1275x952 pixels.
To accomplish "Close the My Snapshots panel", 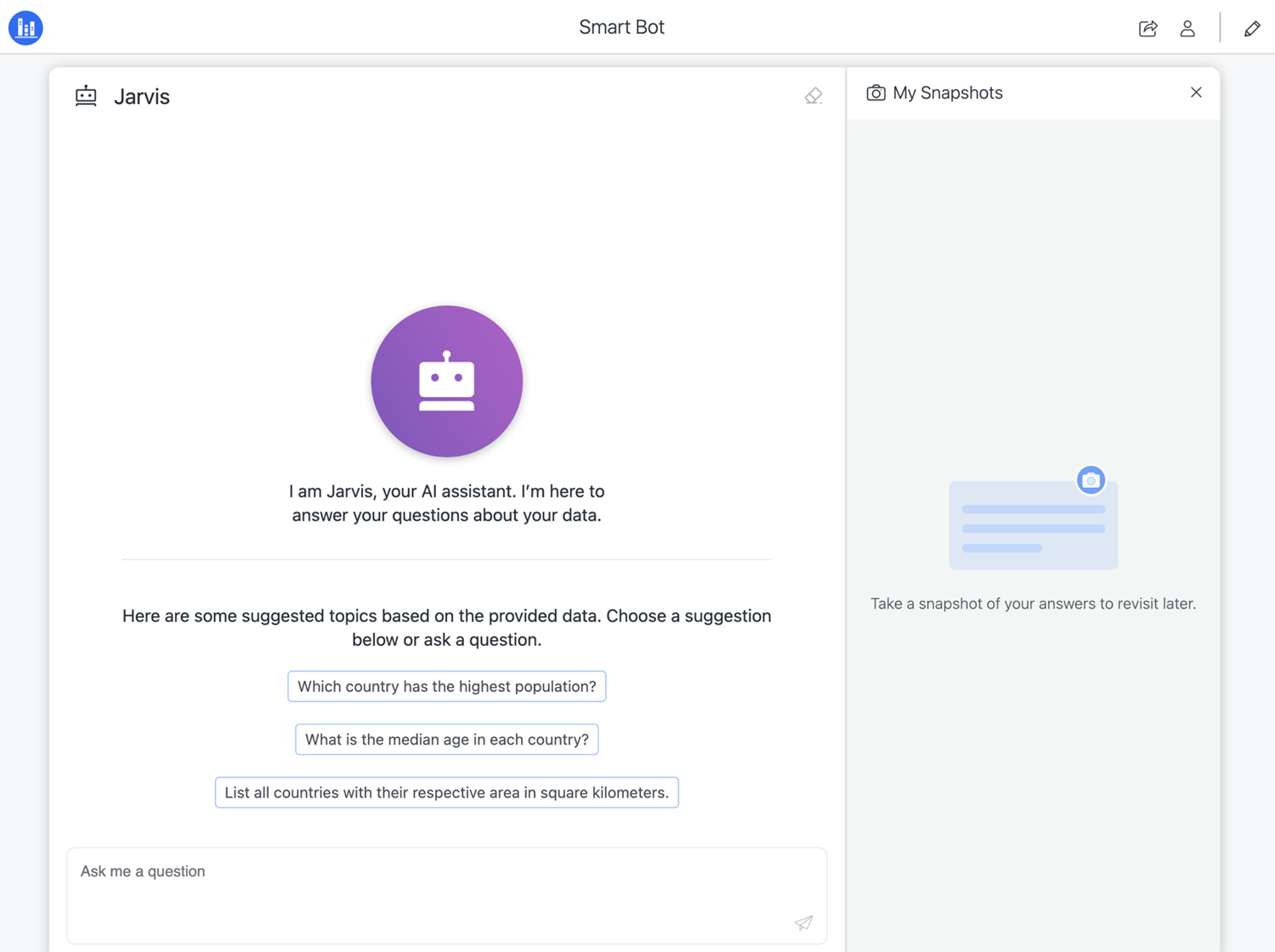I will 1195,93.
